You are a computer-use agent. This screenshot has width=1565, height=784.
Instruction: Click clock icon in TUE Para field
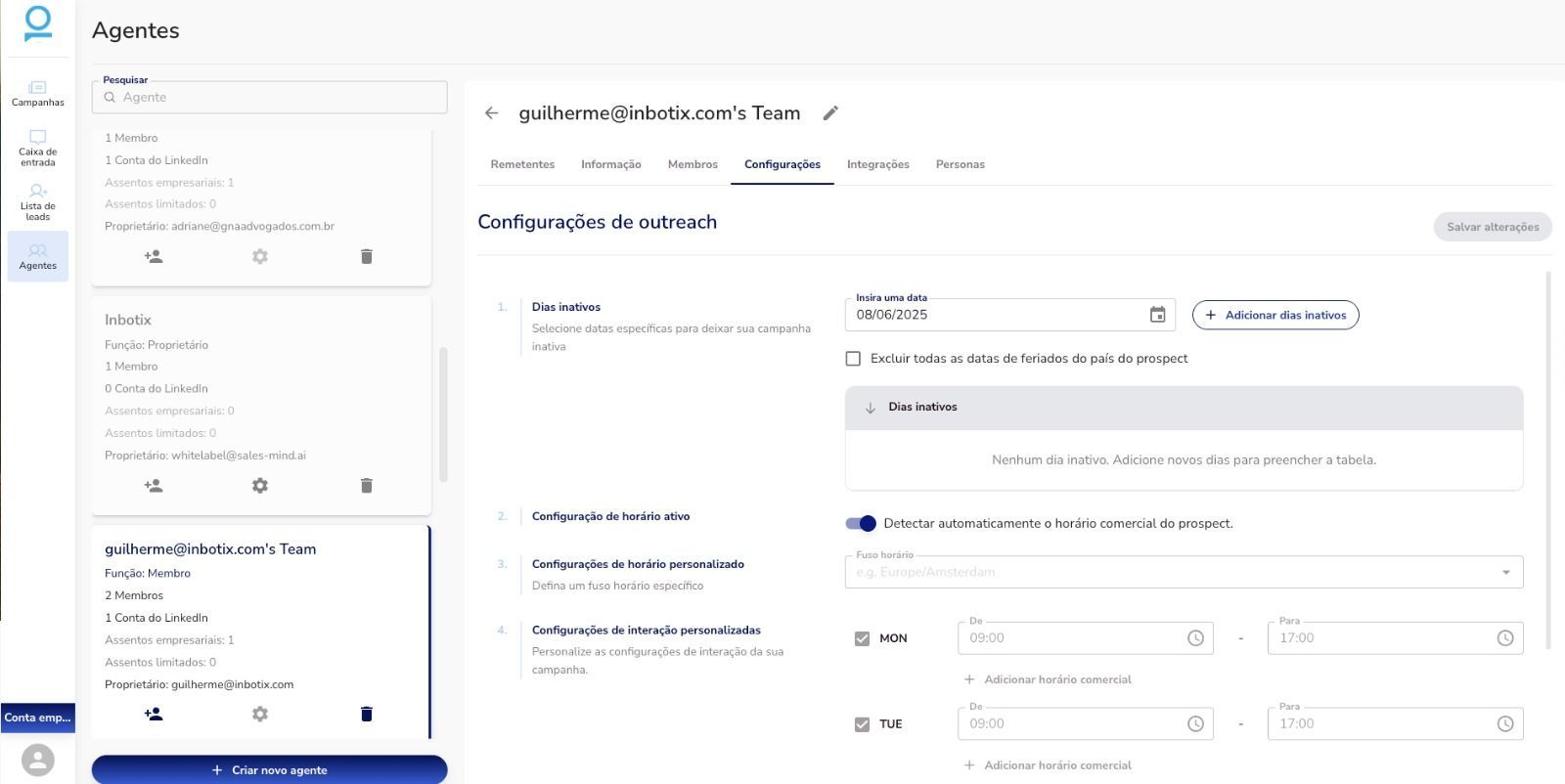(x=1505, y=724)
